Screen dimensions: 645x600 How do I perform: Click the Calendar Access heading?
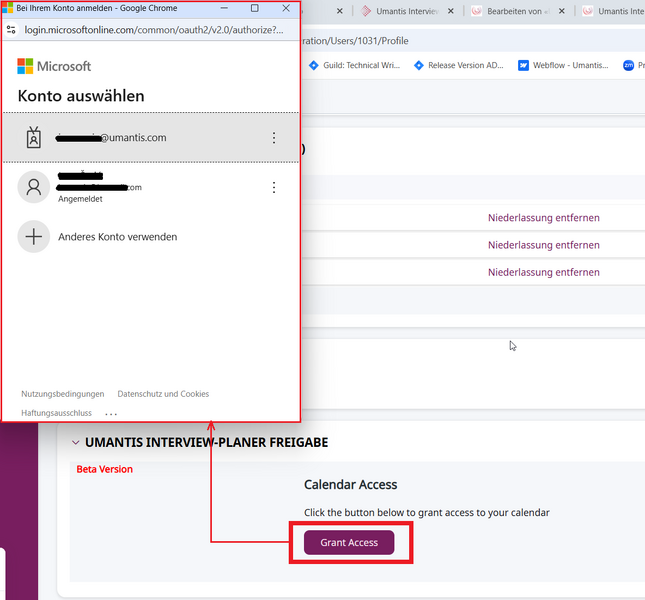[x=350, y=484]
